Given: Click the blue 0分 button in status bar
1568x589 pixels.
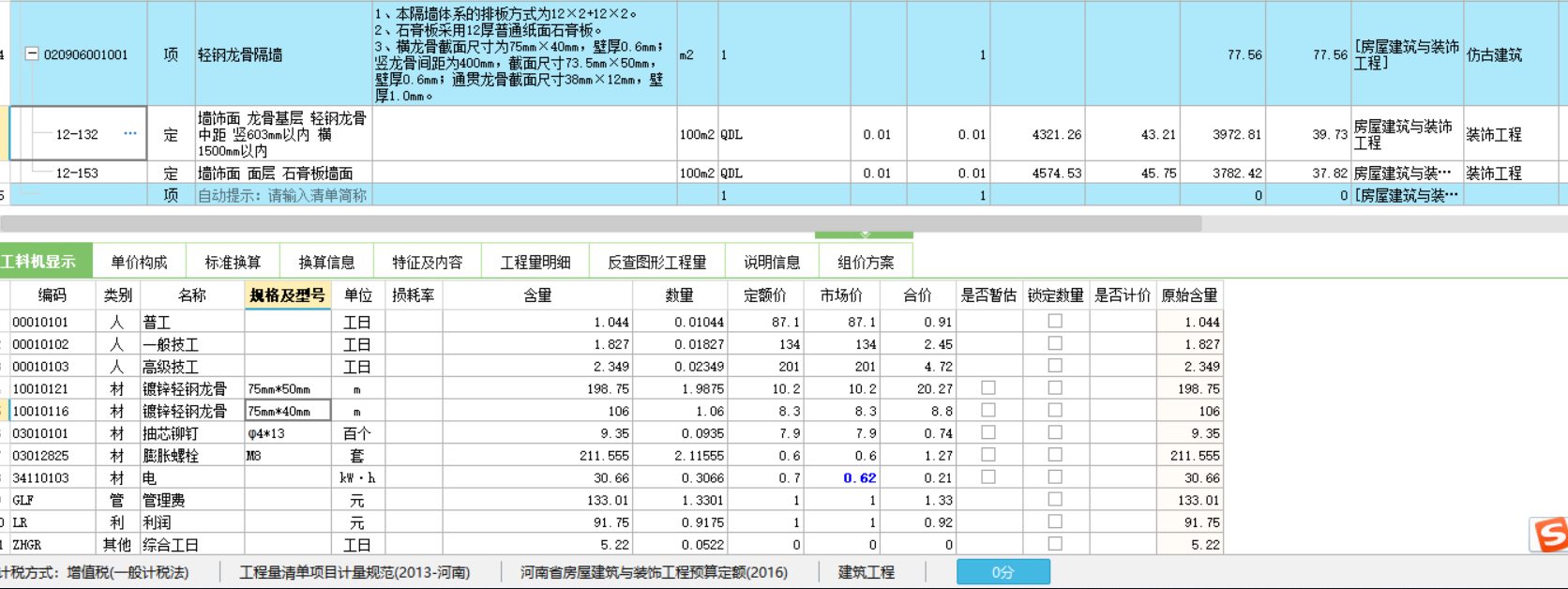Looking at the screenshot, I should (x=1003, y=572).
